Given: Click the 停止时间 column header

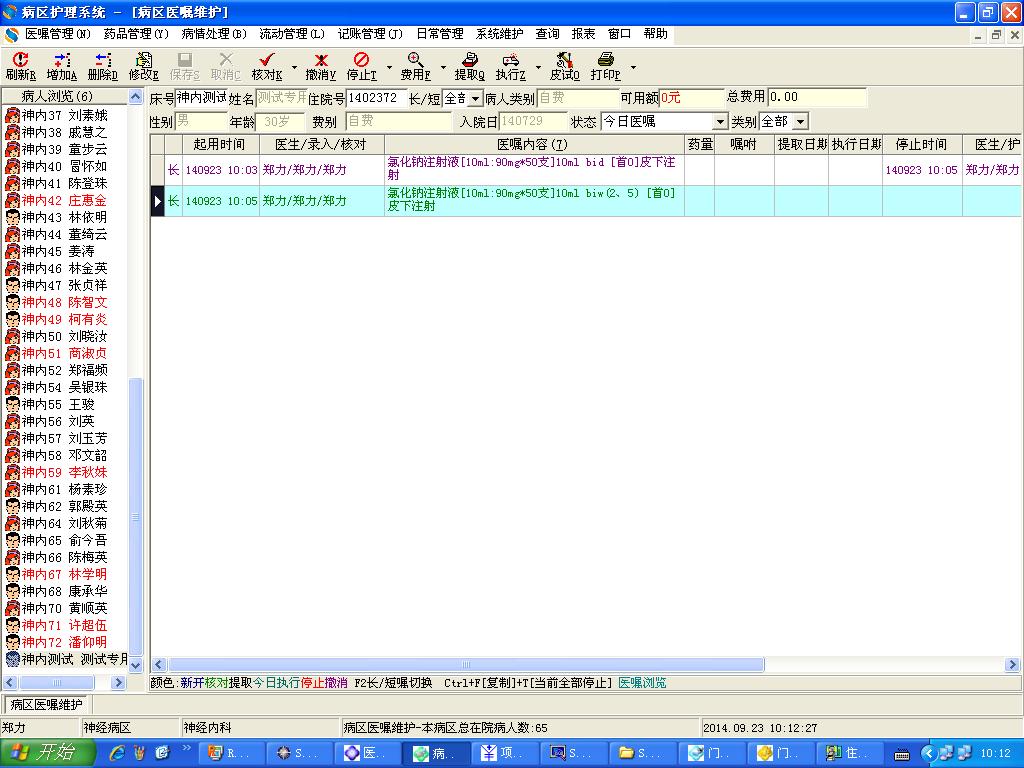Looking at the screenshot, I should point(921,144).
